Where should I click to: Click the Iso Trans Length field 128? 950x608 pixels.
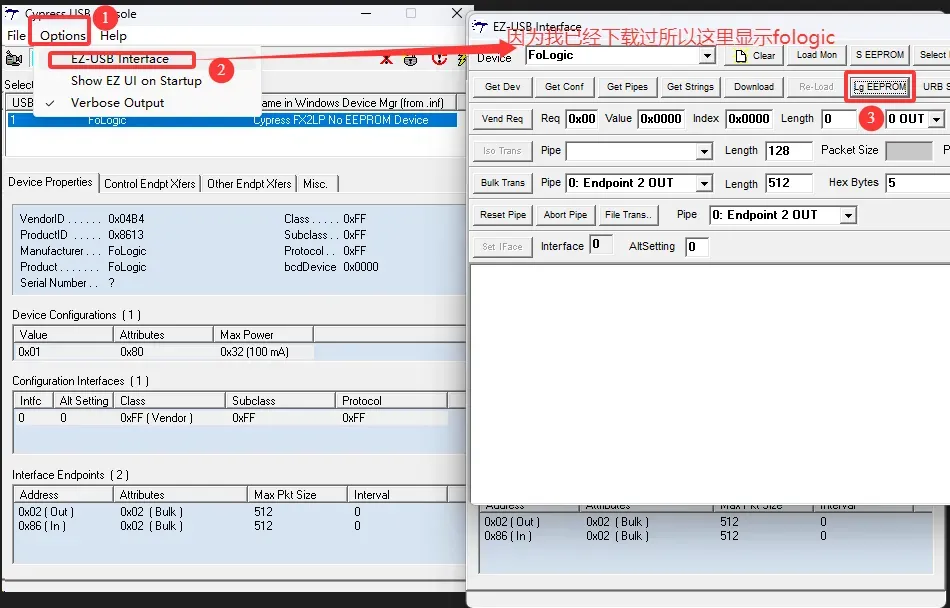point(789,151)
